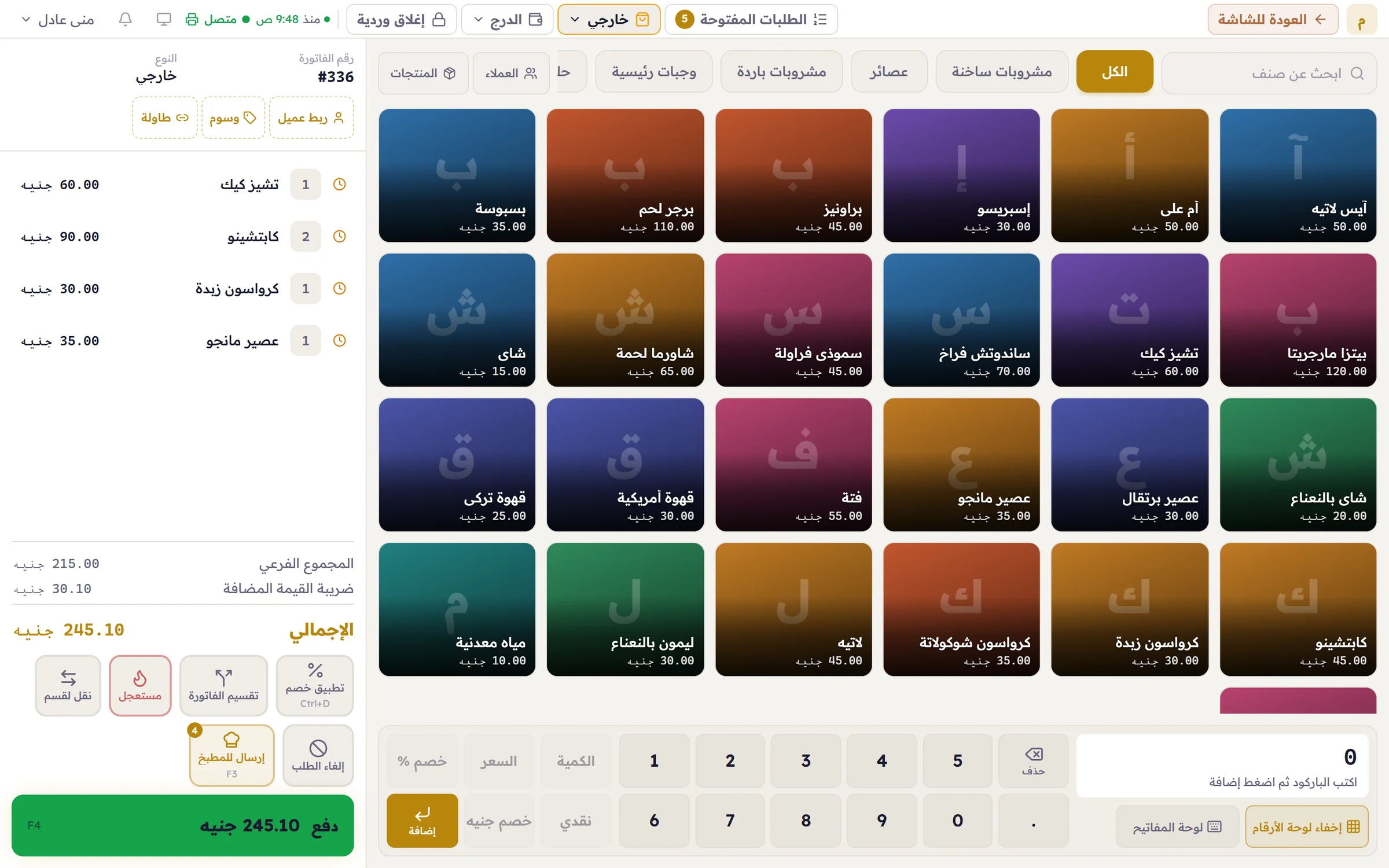Screen dimensions: 1389x868
Task: Click the clock icon beside كابتشينو row
Action: pos(340,237)
